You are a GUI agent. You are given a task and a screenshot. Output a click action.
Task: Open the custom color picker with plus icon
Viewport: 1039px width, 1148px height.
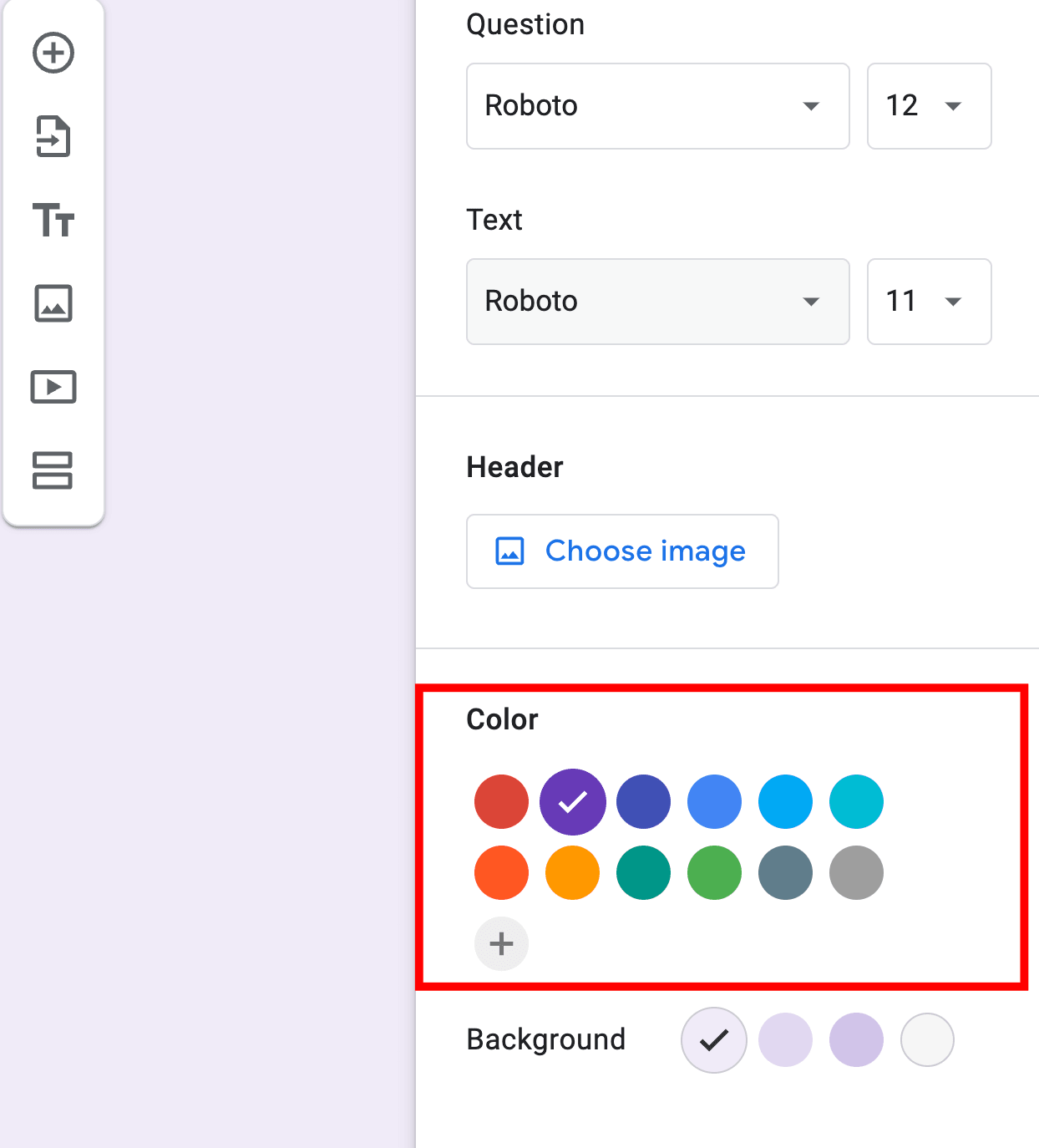click(501, 943)
